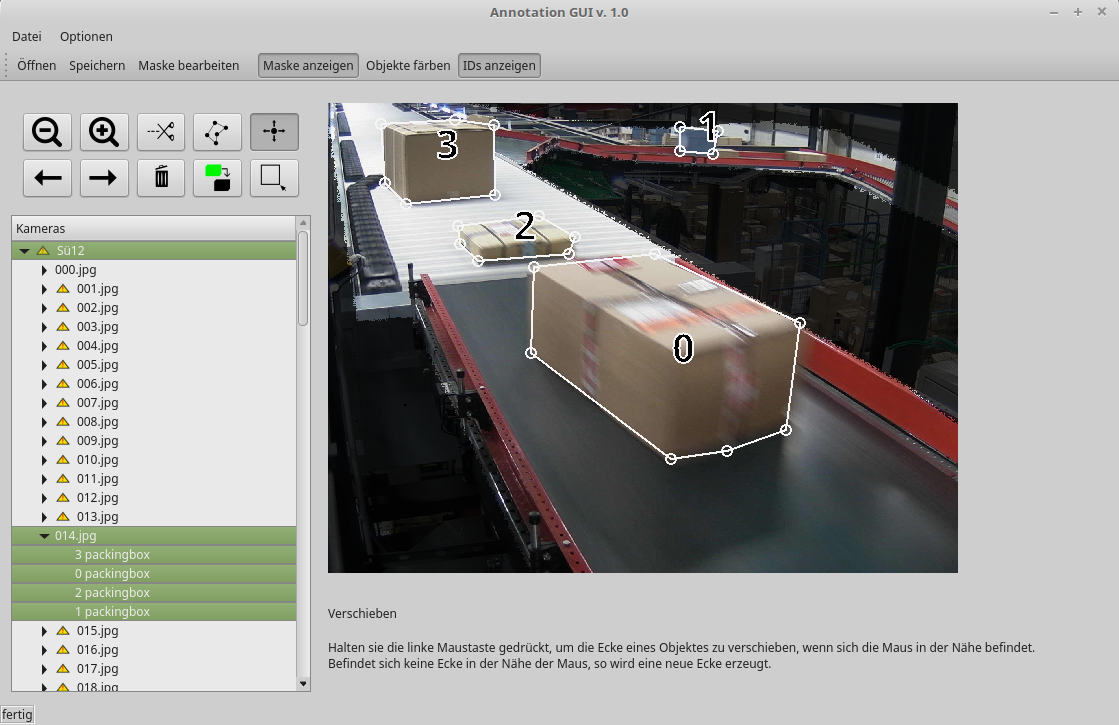Go to next image with right arrow
This screenshot has height=725, width=1119.
tap(104, 178)
